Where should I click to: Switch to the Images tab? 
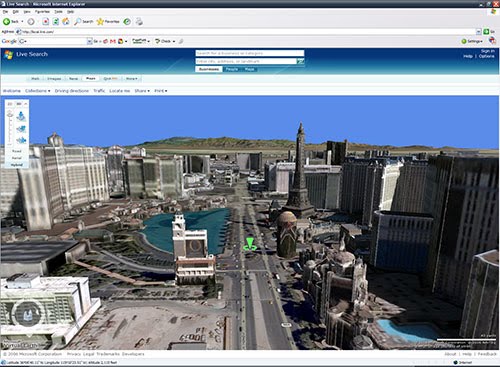(x=54, y=79)
